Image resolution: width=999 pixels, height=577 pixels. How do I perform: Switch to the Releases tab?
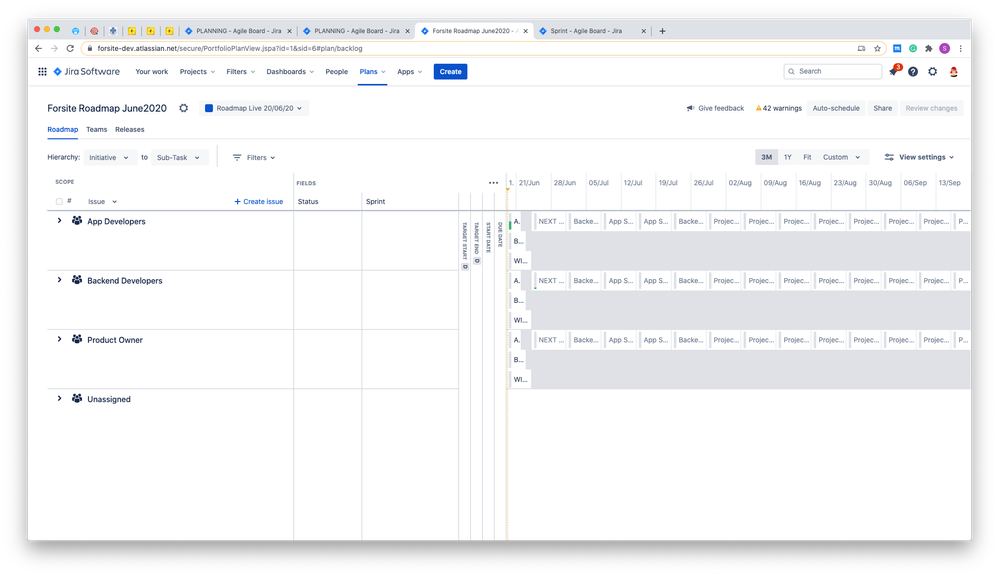click(x=129, y=129)
